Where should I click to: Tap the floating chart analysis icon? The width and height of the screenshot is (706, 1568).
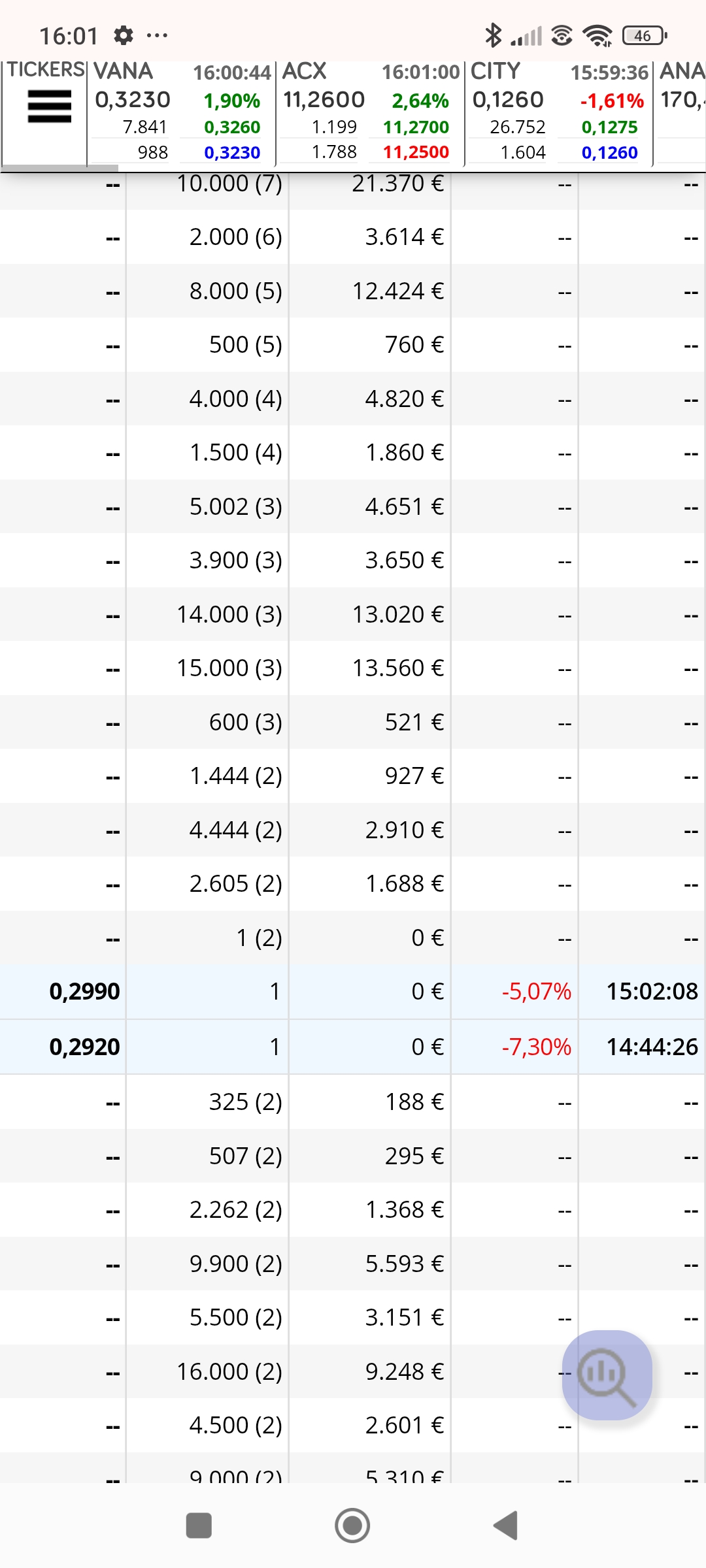click(607, 1375)
